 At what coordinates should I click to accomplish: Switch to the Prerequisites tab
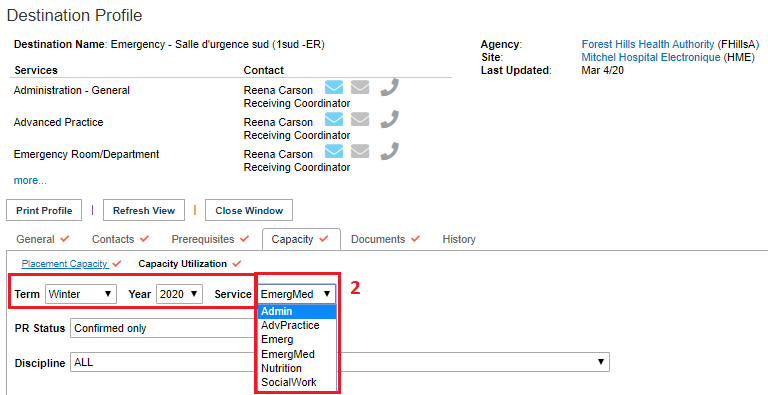[x=210, y=239]
